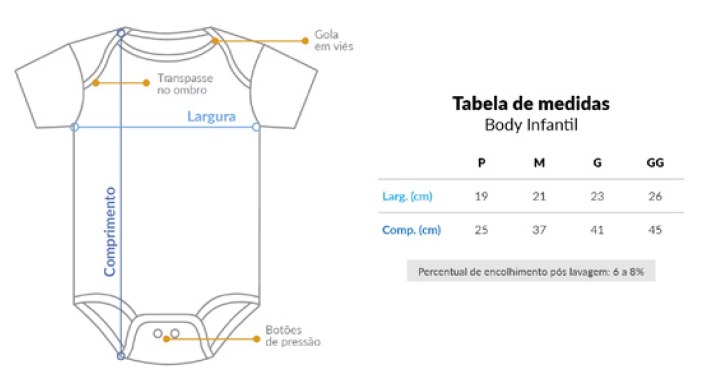Click the length value 37 for size M
This screenshot has width=702, height=376.
point(539,230)
